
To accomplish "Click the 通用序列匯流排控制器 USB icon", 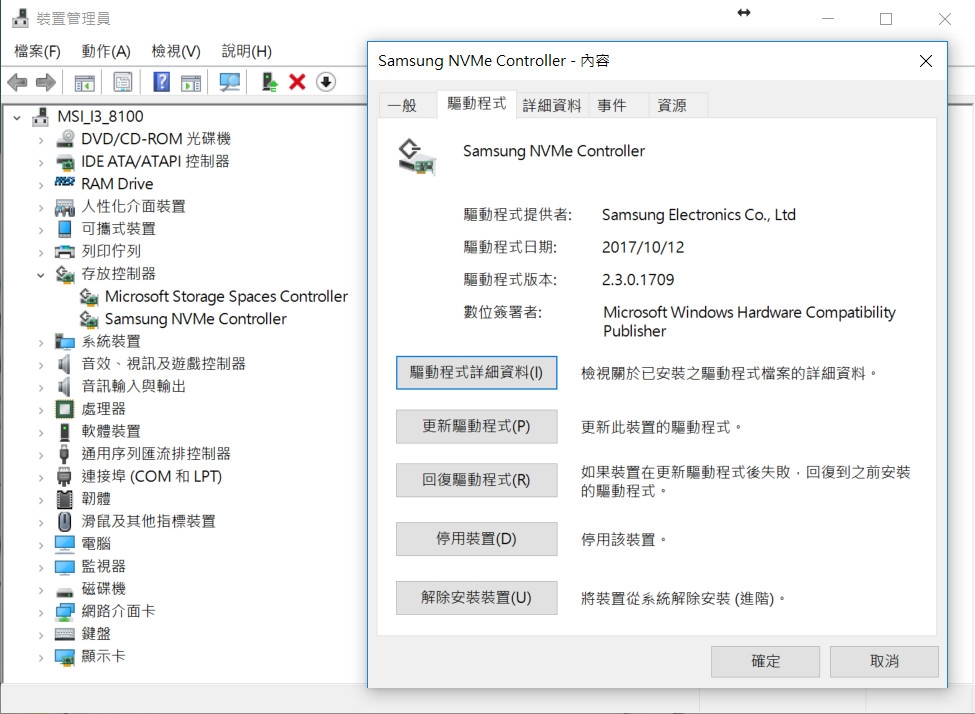I will (x=65, y=453).
